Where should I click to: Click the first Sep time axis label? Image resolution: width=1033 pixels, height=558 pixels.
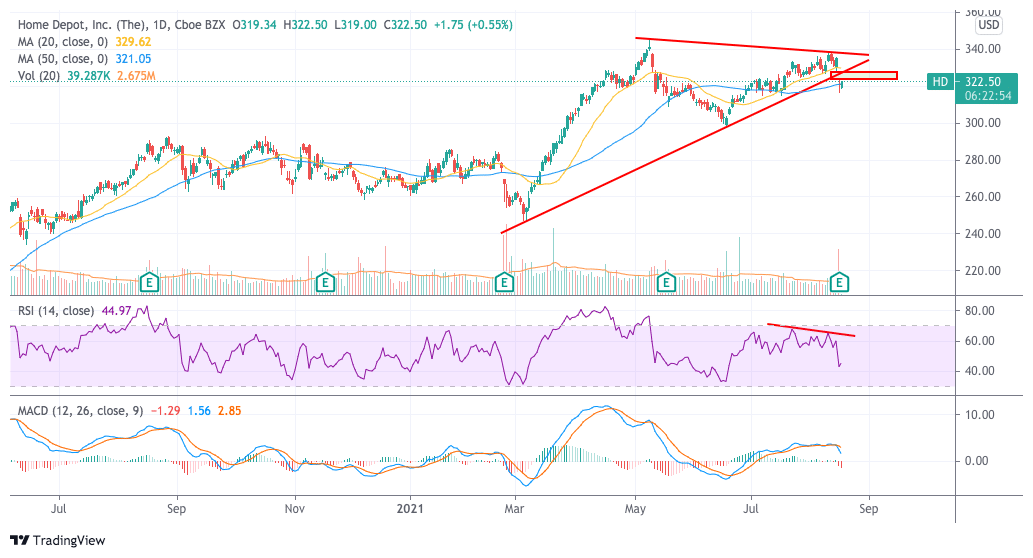177,509
